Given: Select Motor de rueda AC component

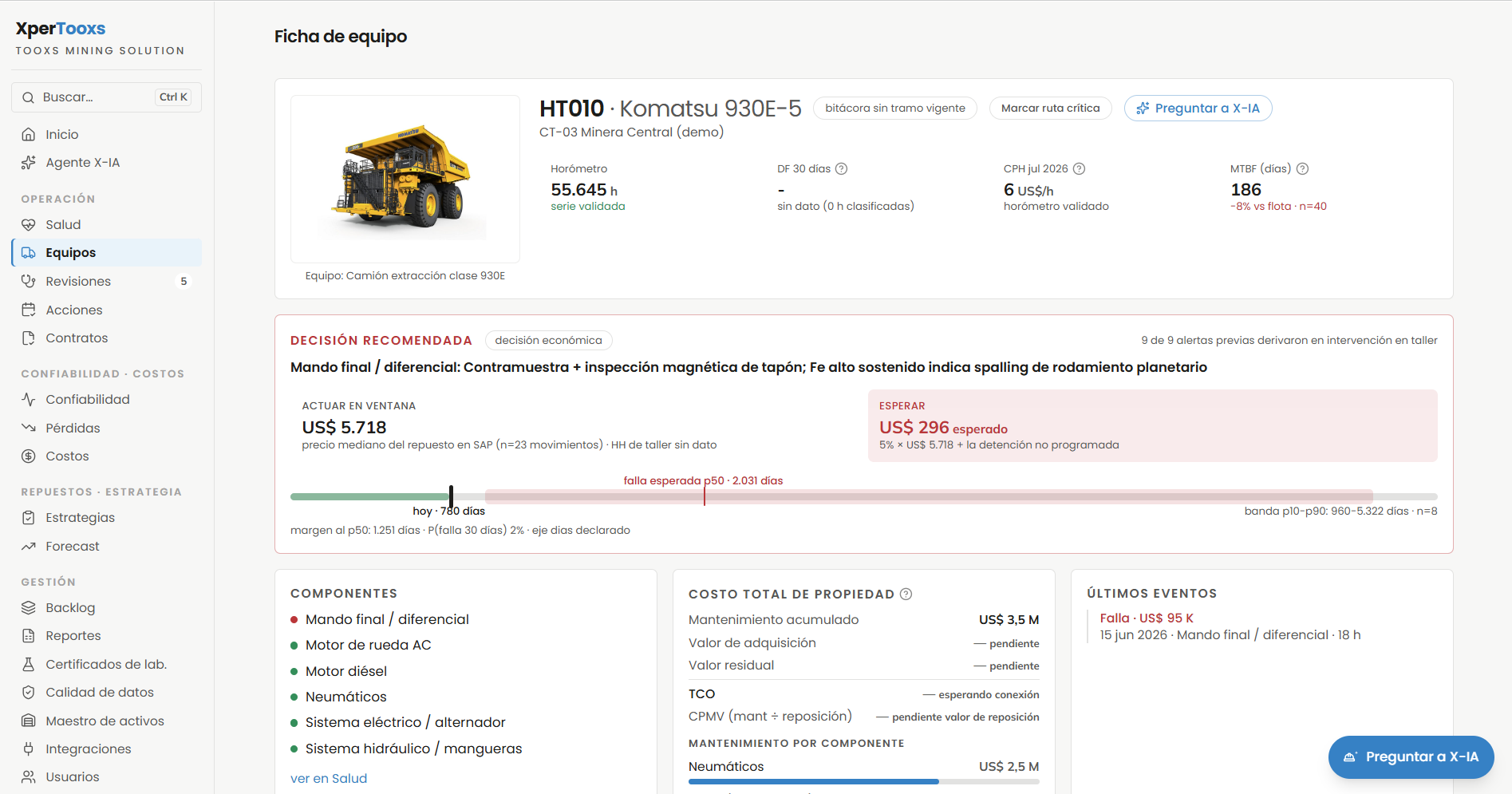Looking at the screenshot, I should click(x=368, y=645).
